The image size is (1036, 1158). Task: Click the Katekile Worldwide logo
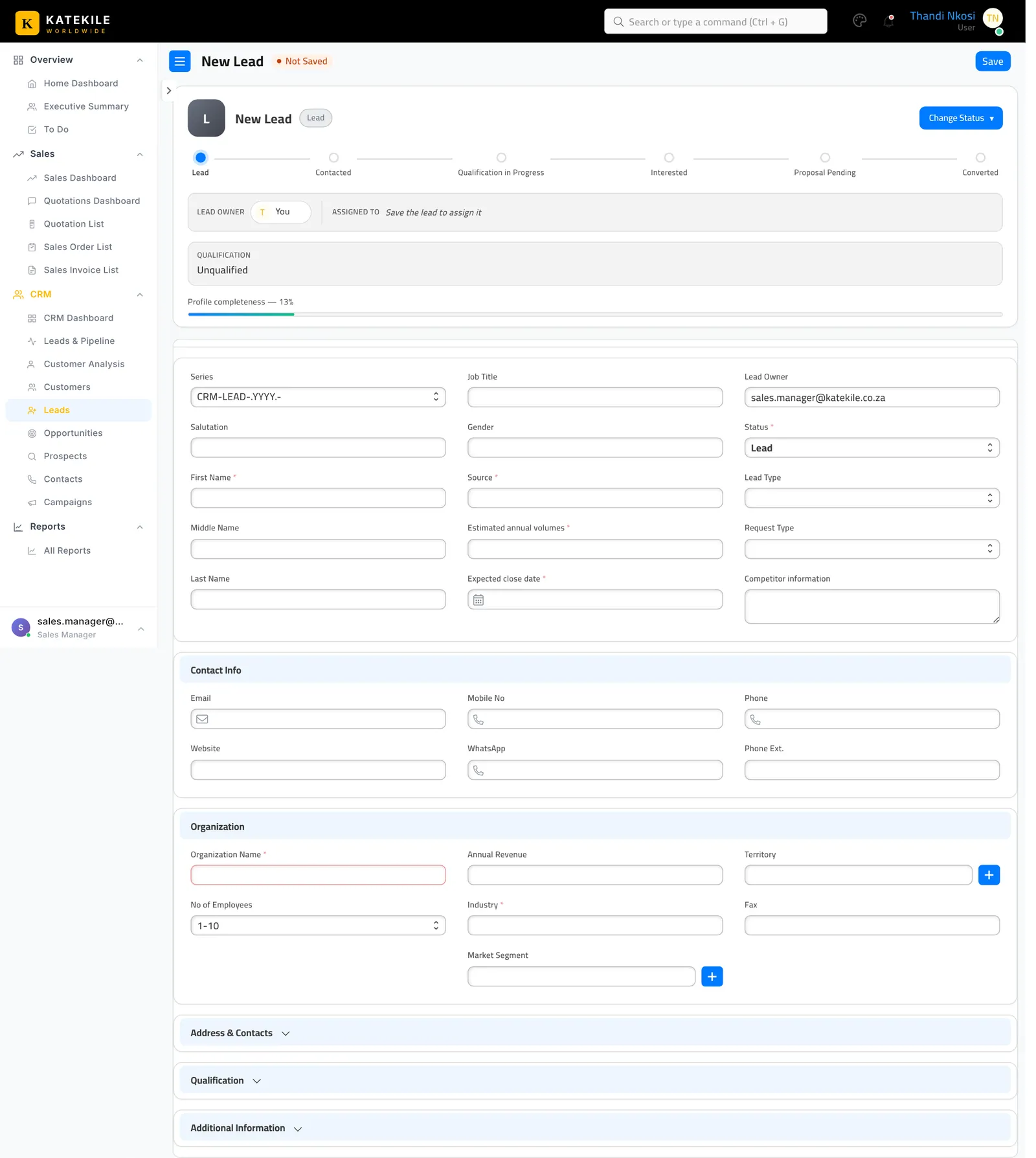coord(63,23)
